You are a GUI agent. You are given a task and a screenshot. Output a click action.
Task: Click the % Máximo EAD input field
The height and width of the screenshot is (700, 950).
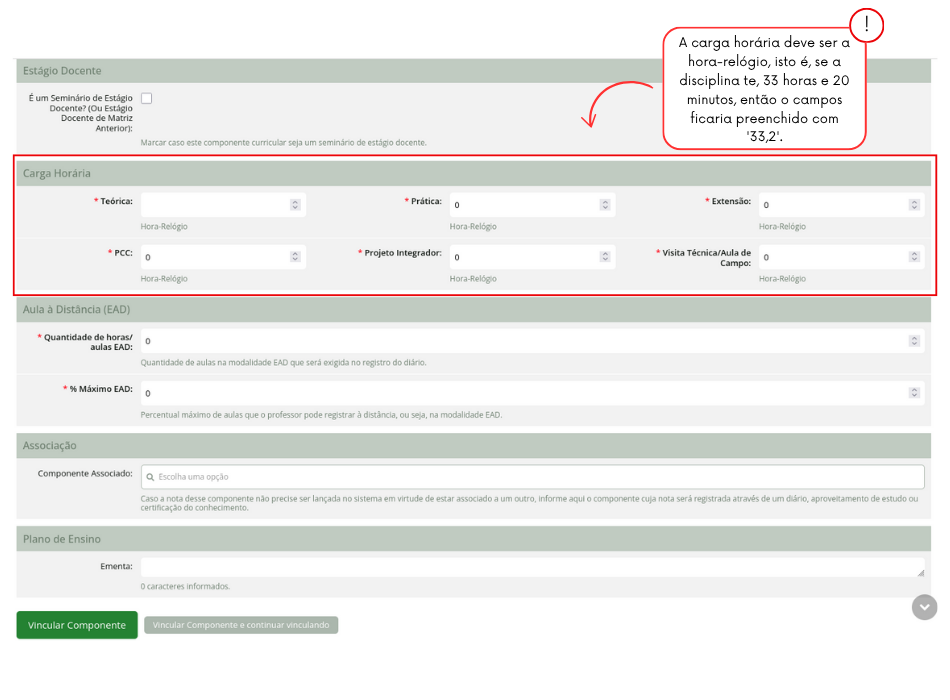pyautogui.click(x=522, y=393)
